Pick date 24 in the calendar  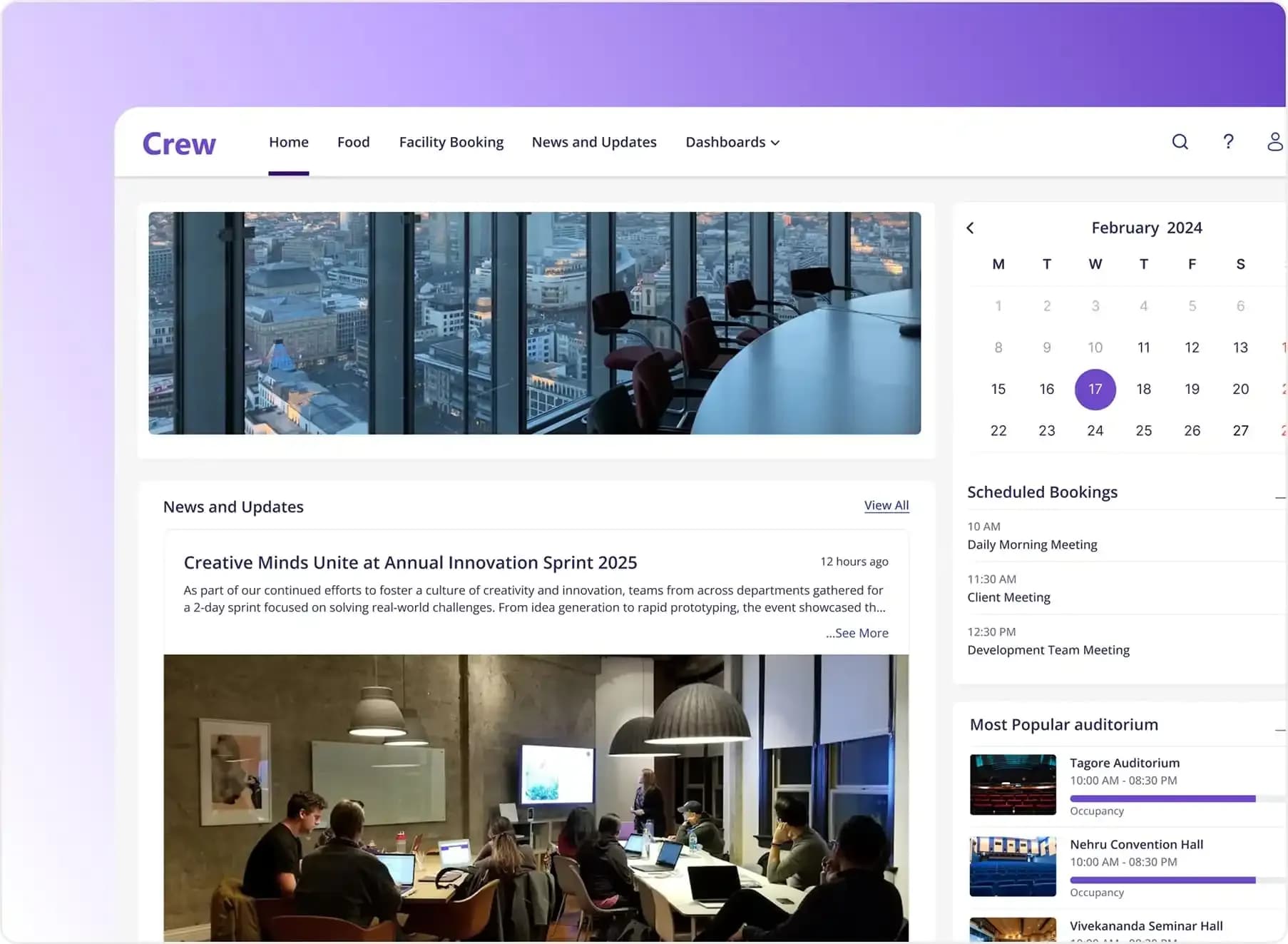1095,430
